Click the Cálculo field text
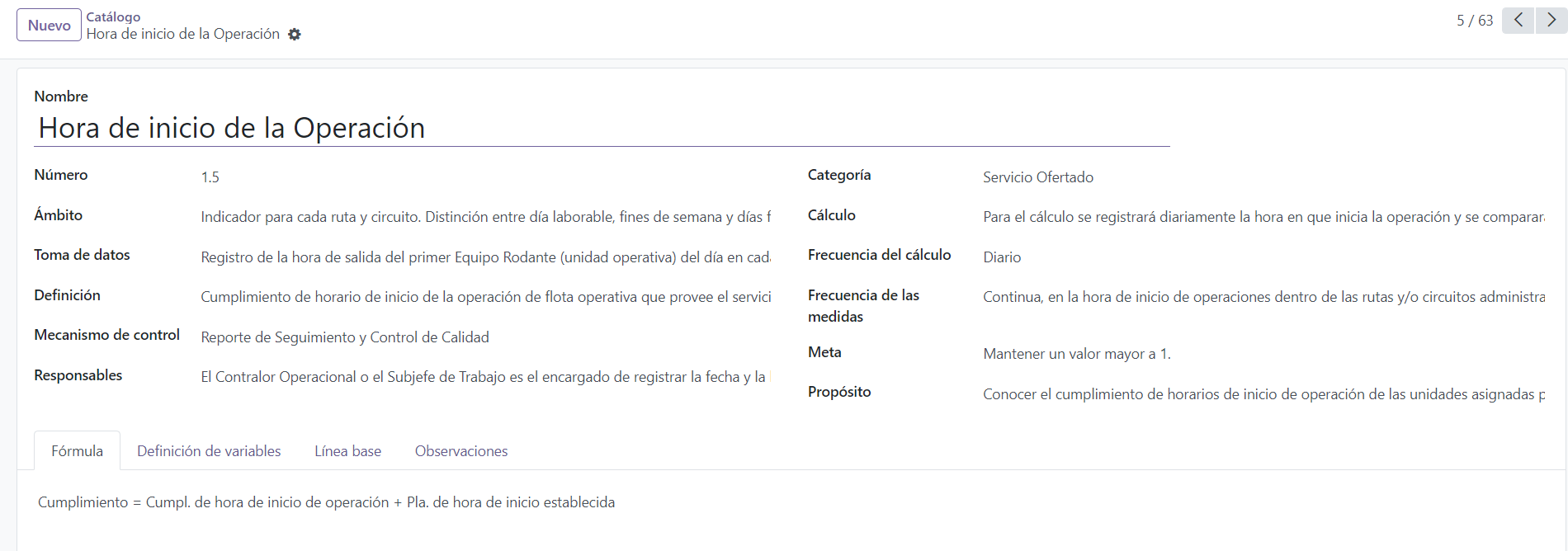Viewport: 1568px width, 551px height. coord(1263,217)
